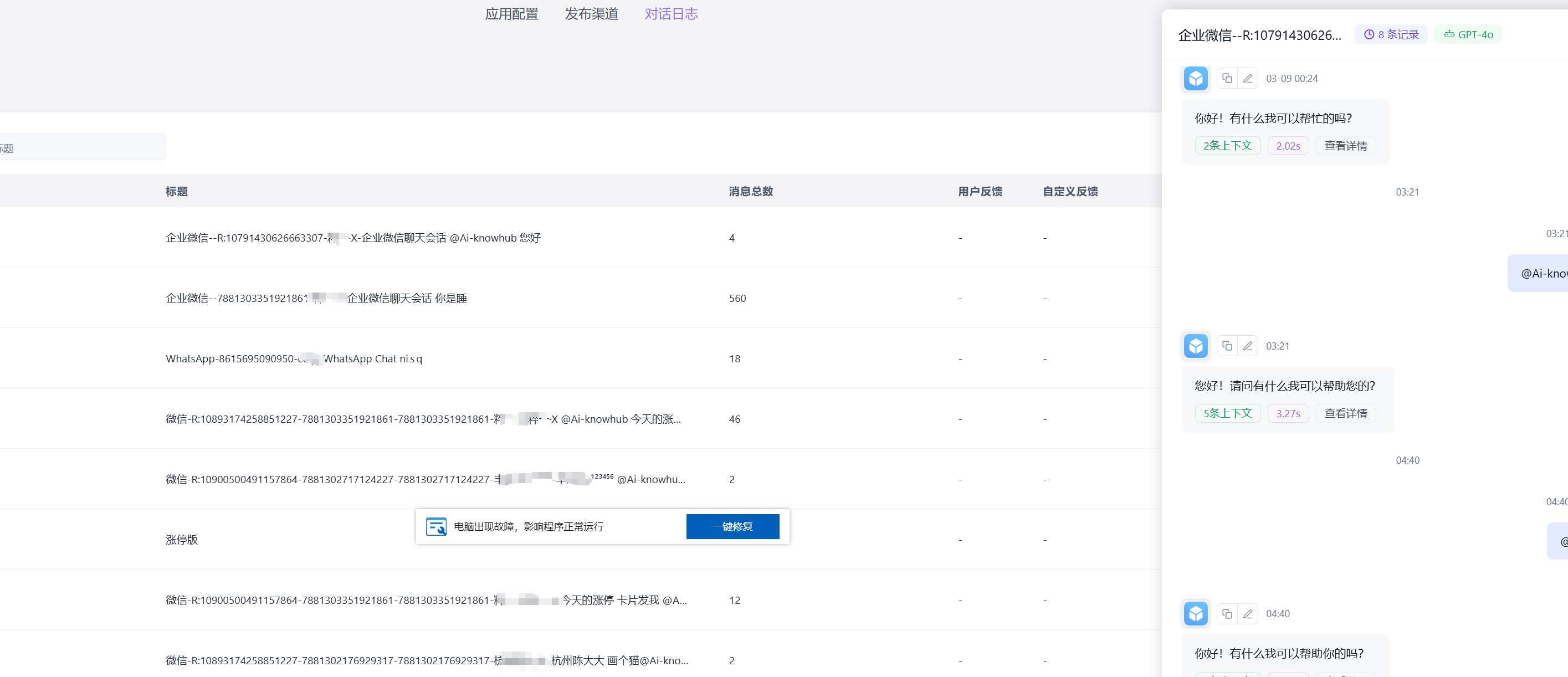The width and height of the screenshot is (1568, 677).
Task: Open the 发布渠道 tab
Action: click(x=591, y=14)
